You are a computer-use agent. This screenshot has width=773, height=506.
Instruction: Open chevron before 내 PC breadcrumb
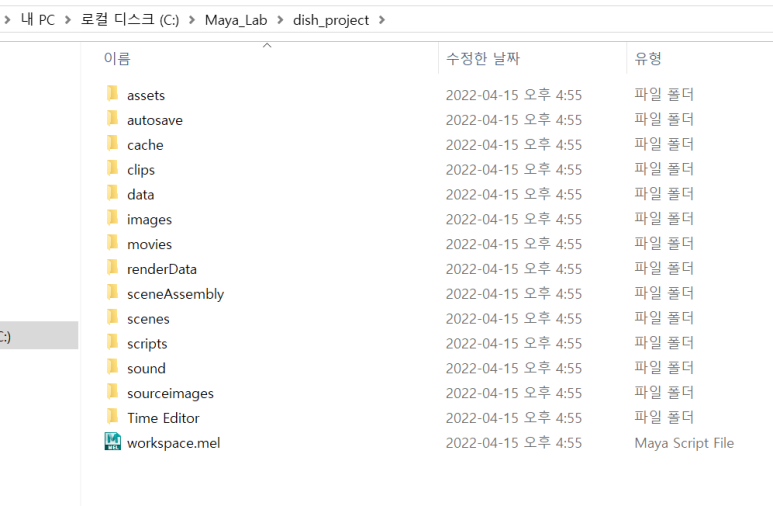[x=7, y=20]
